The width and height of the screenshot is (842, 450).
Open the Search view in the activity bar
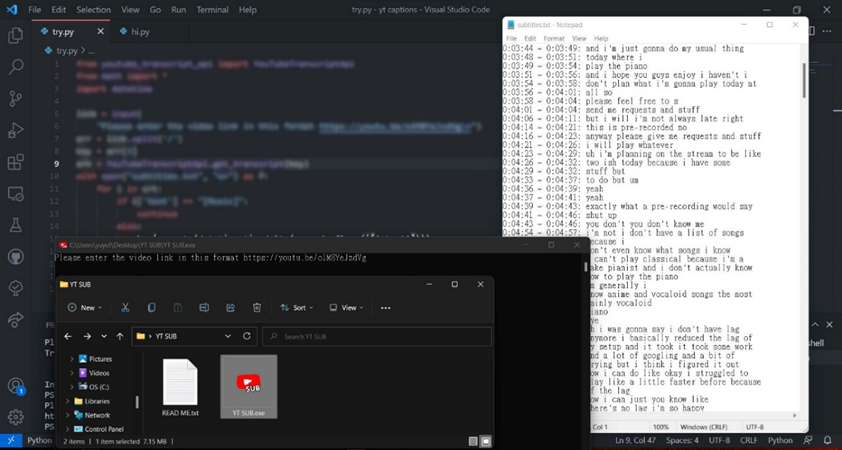click(16, 67)
